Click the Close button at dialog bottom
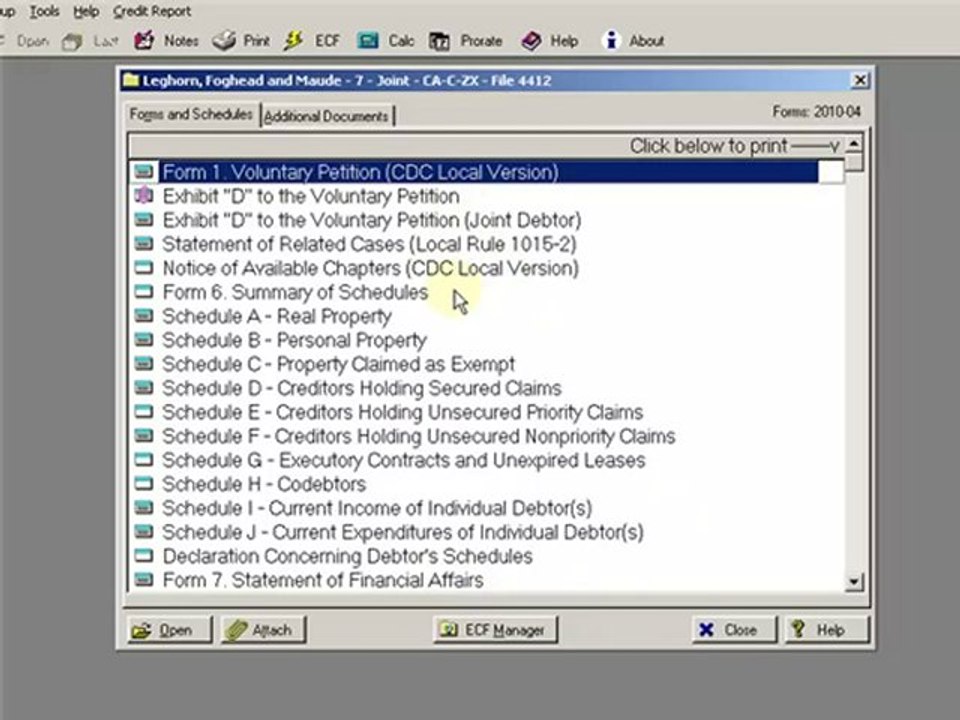 (734, 630)
